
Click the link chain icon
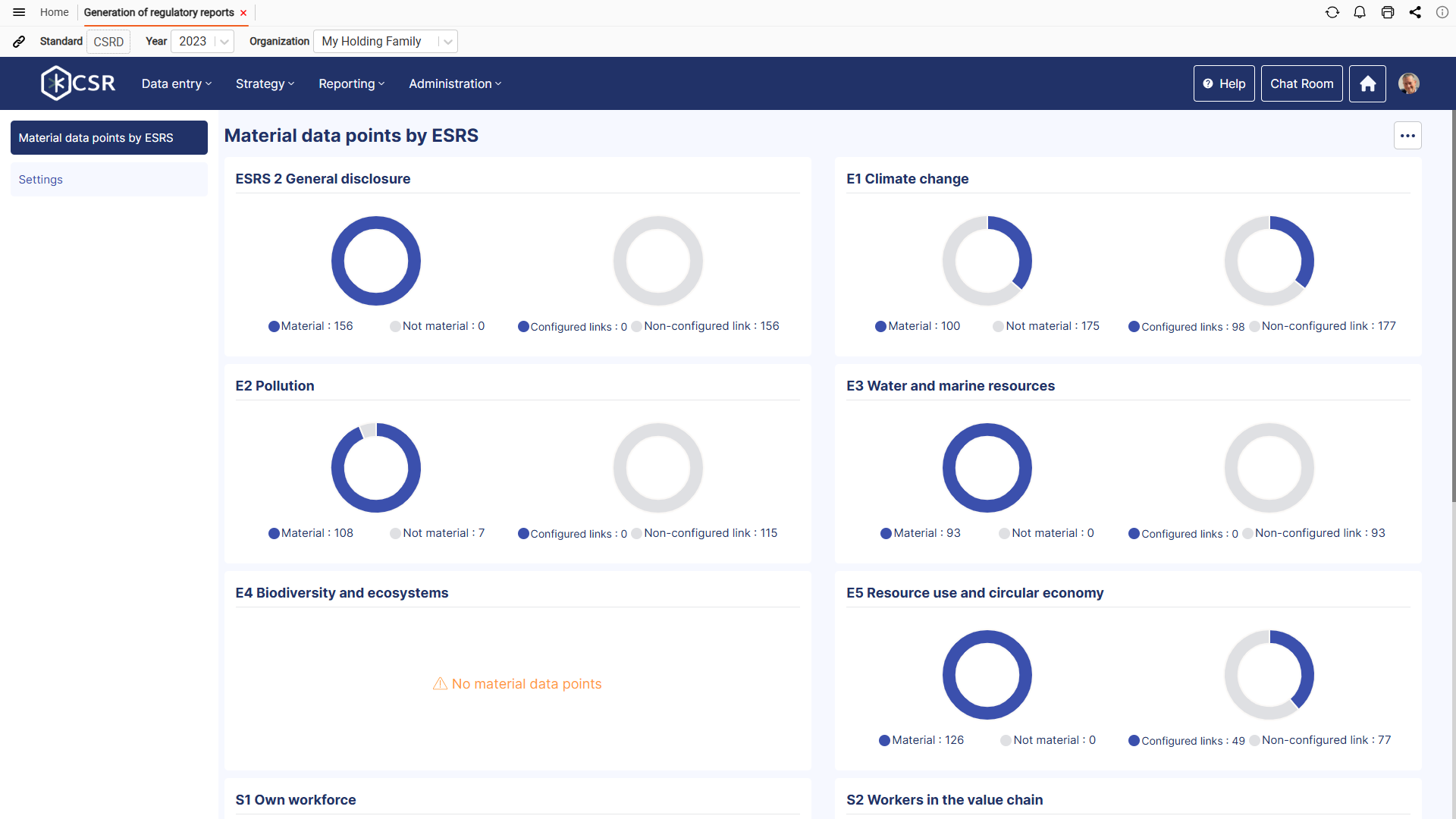pyautogui.click(x=19, y=42)
